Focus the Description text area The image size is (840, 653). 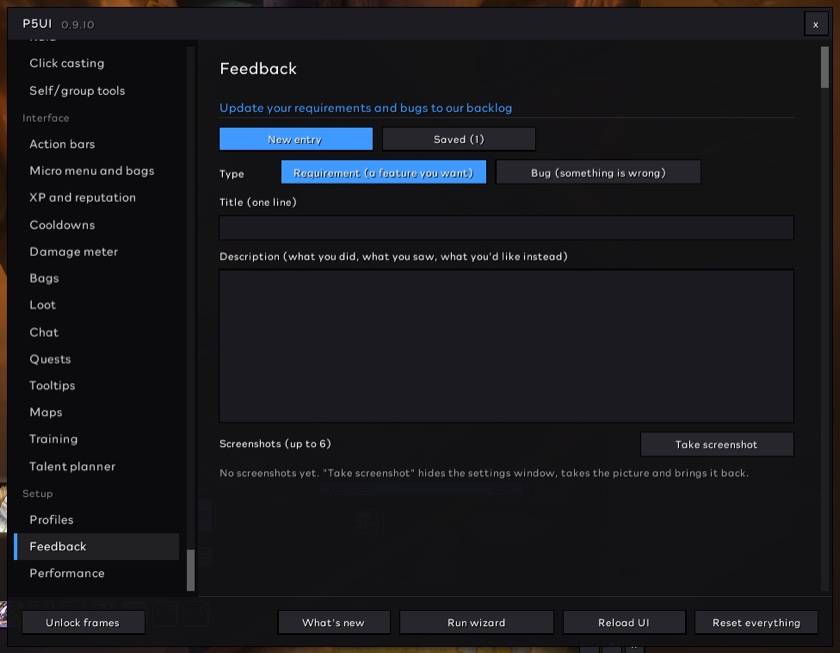point(506,346)
